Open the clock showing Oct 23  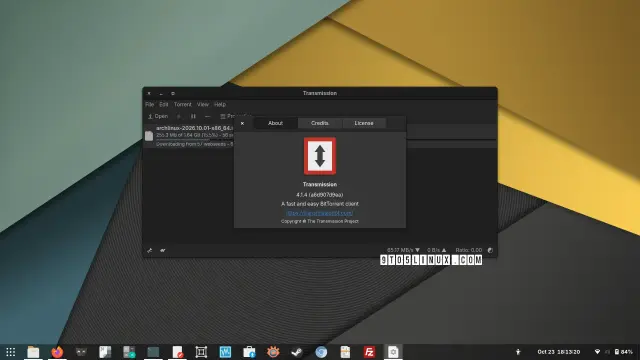point(558,352)
